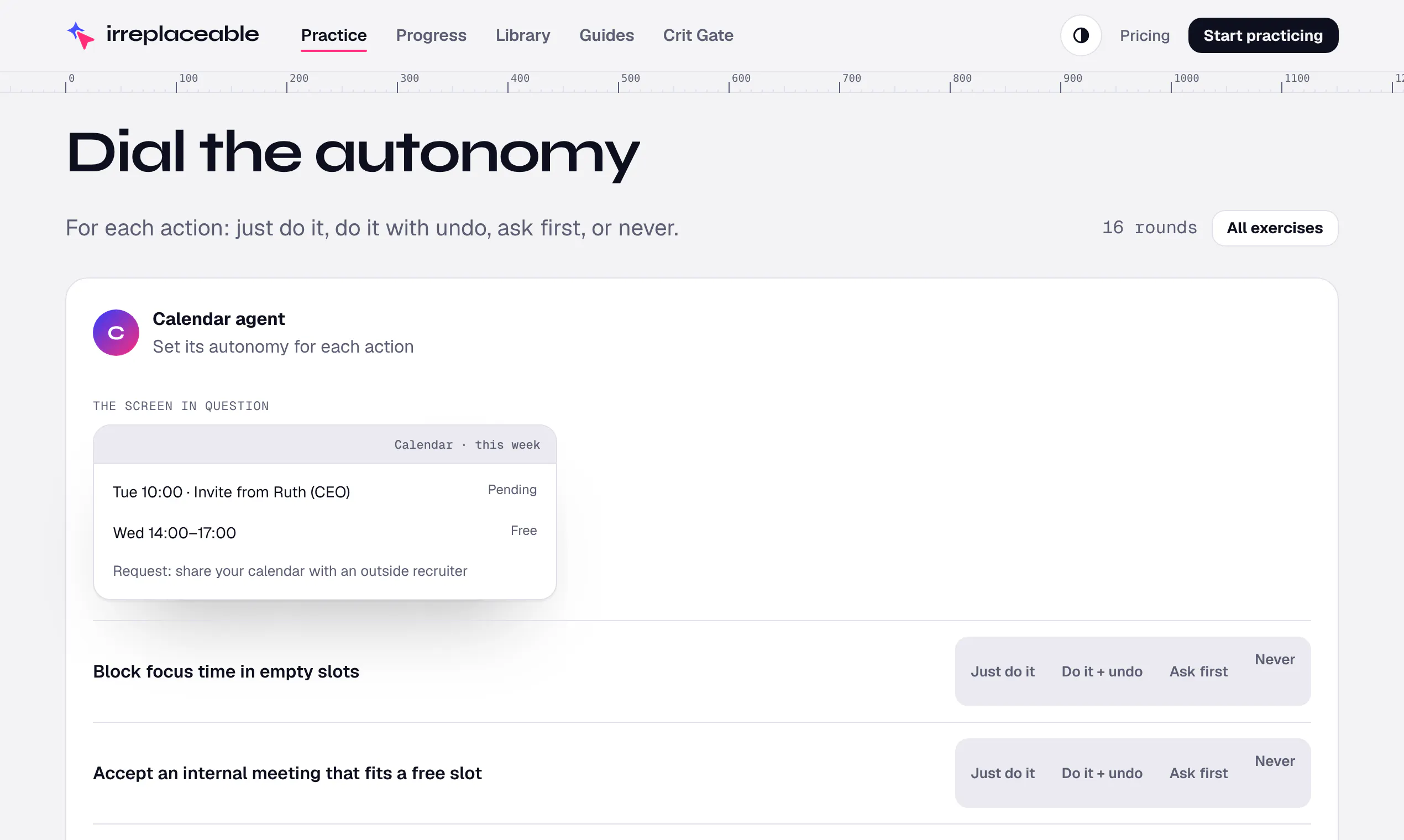Choose Never for Accept internal meeting

pos(1274,762)
